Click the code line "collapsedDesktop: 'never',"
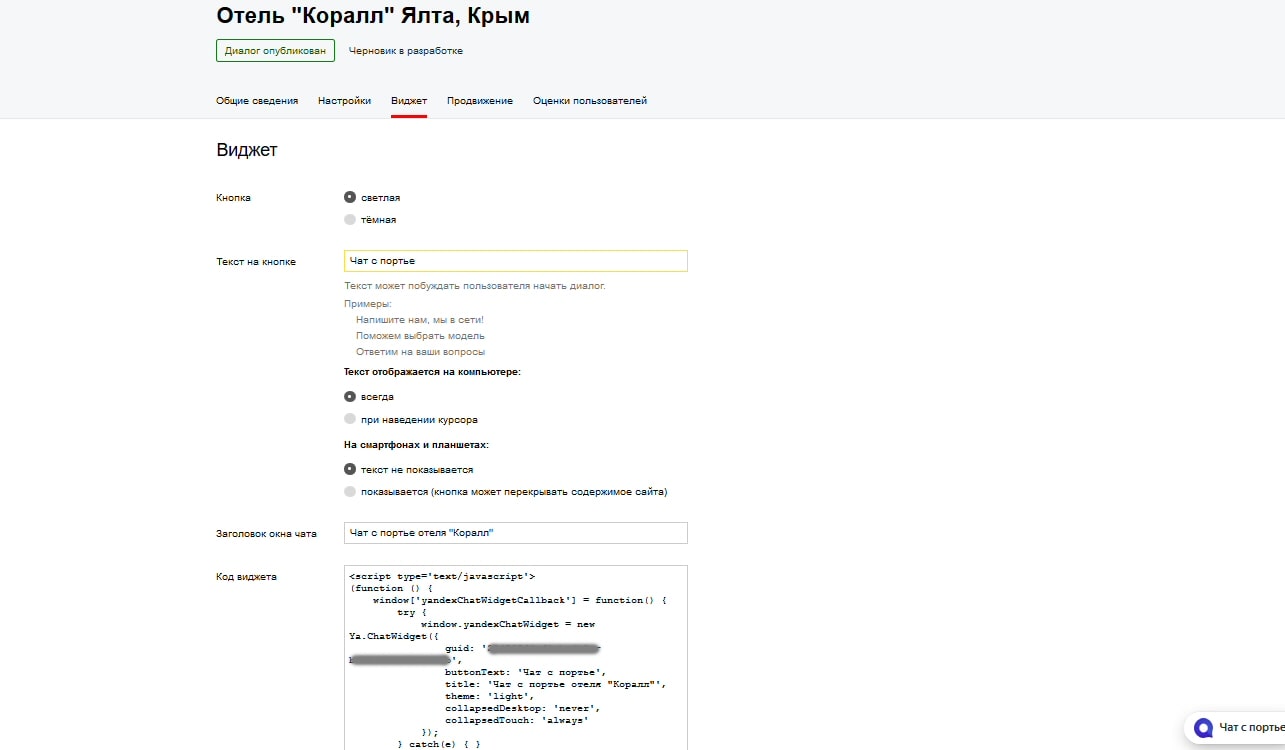The height and width of the screenshot is (750, 1285). coord(522,709)
